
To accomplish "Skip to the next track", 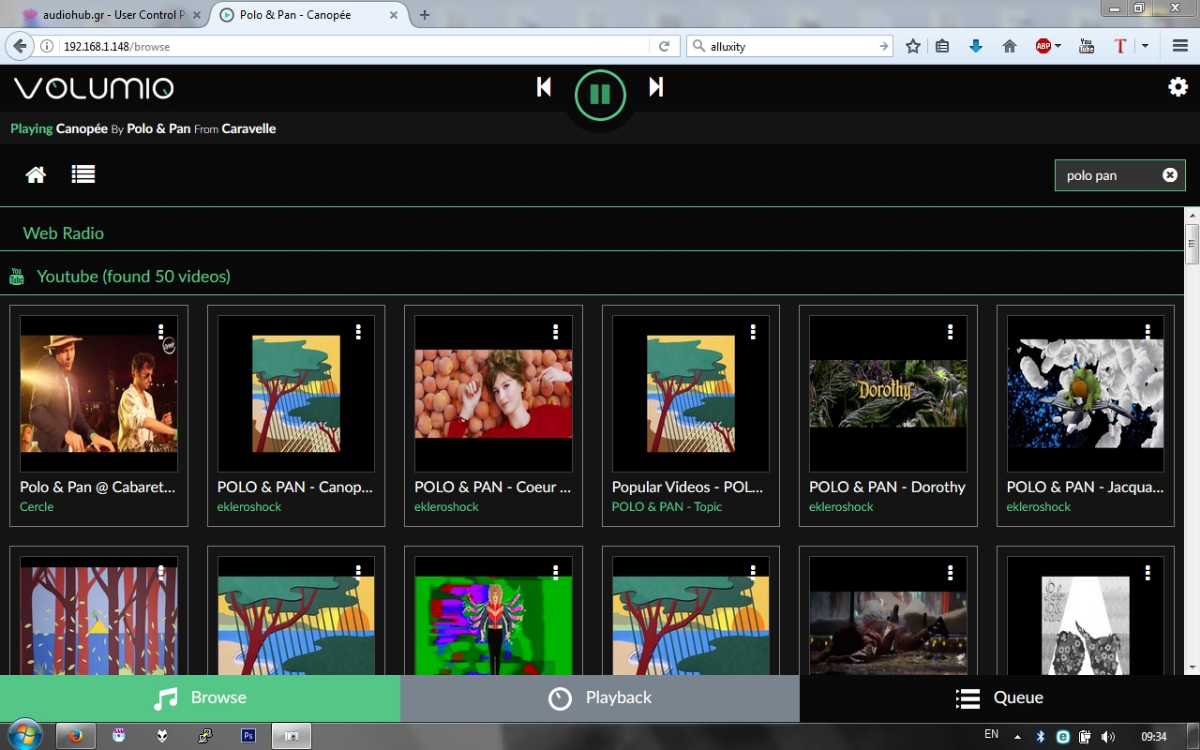I will [x=656, y=87].
